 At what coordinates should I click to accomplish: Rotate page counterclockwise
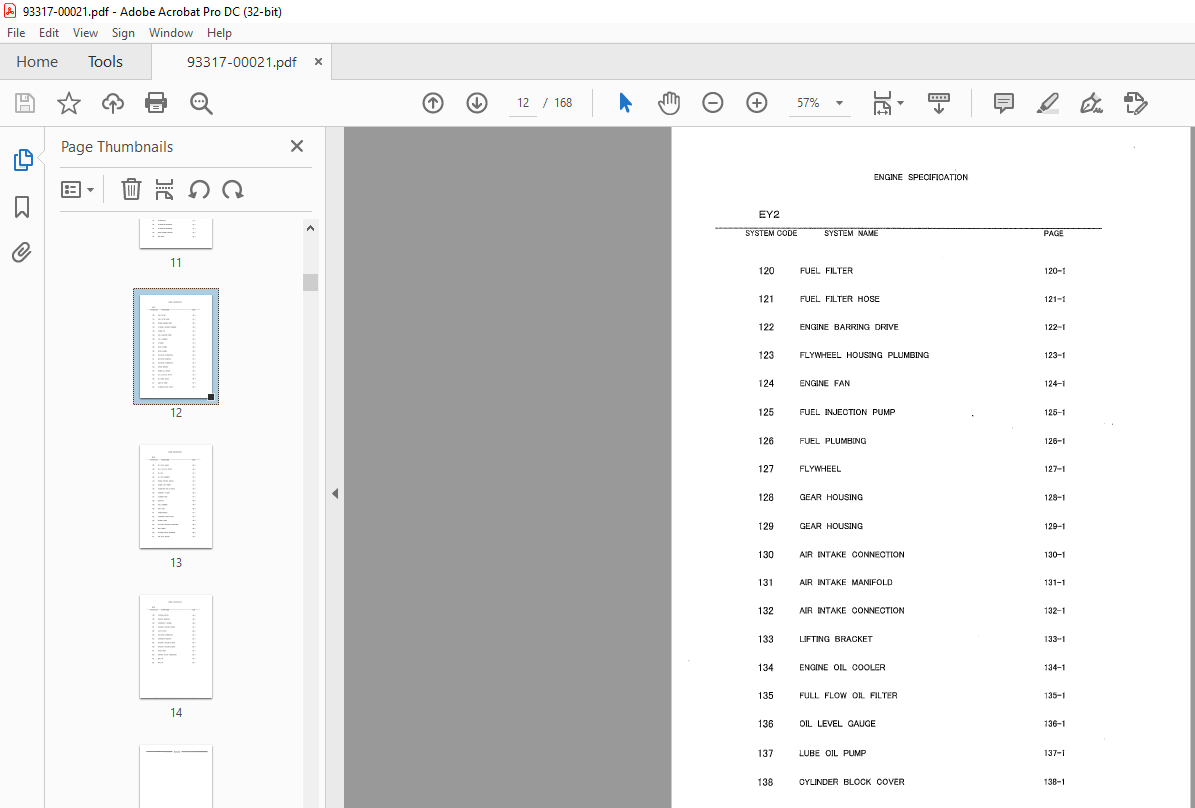199,189
